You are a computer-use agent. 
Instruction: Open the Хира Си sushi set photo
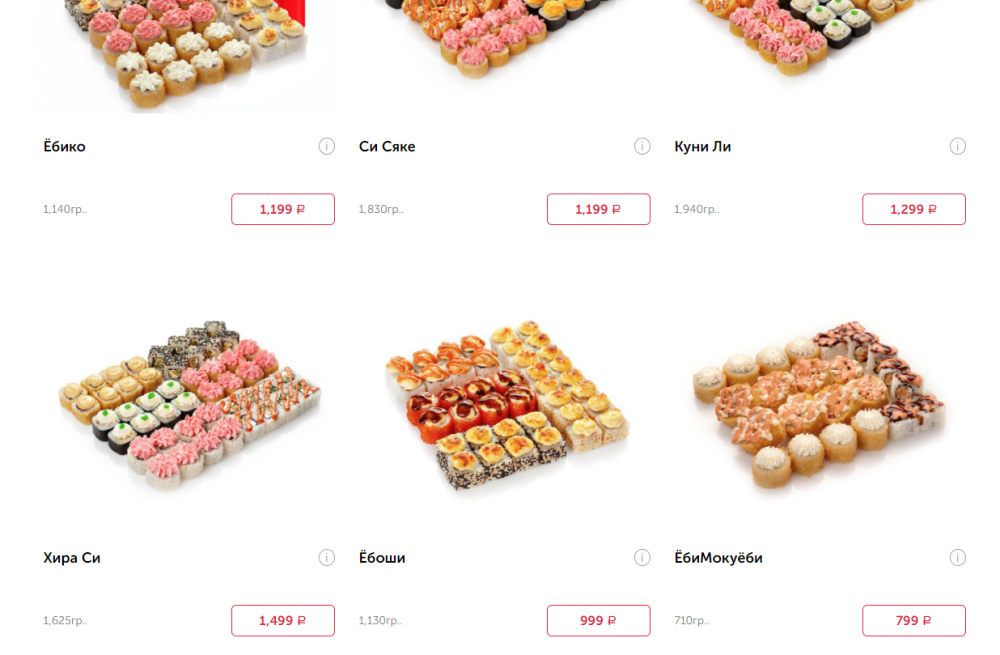point(189,405)
